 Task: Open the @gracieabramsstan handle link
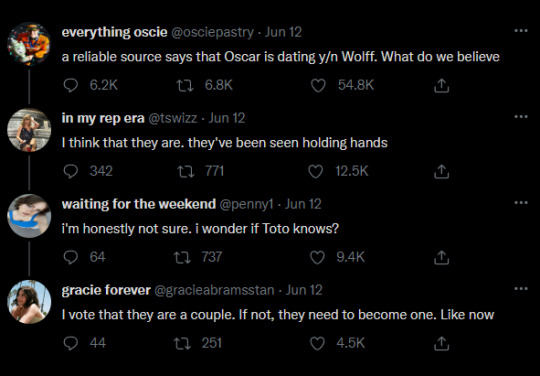click(x=214, y=290)
